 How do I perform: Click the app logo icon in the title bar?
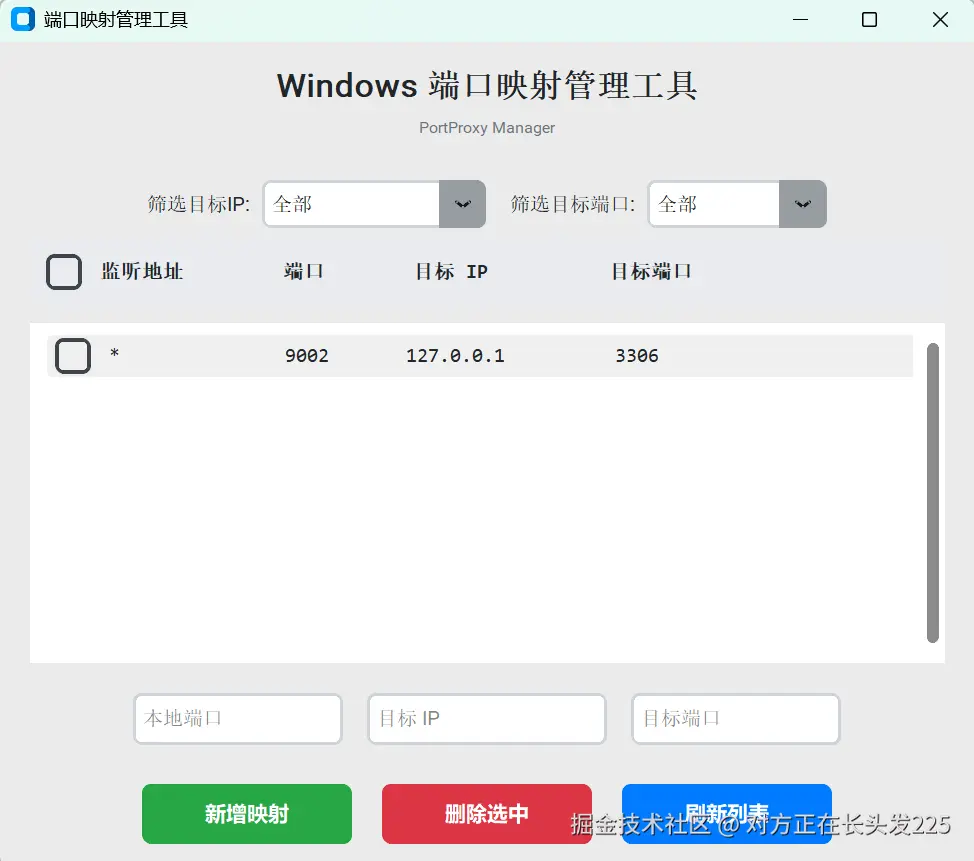tap(22, 19)
